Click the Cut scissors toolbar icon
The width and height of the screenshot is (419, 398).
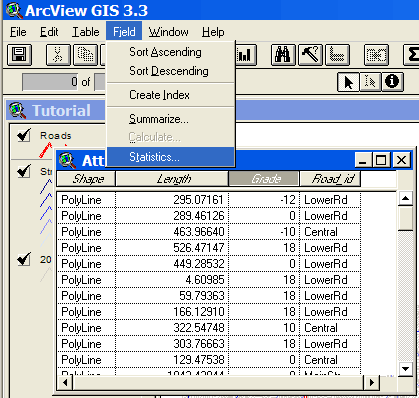pos(58,55)
